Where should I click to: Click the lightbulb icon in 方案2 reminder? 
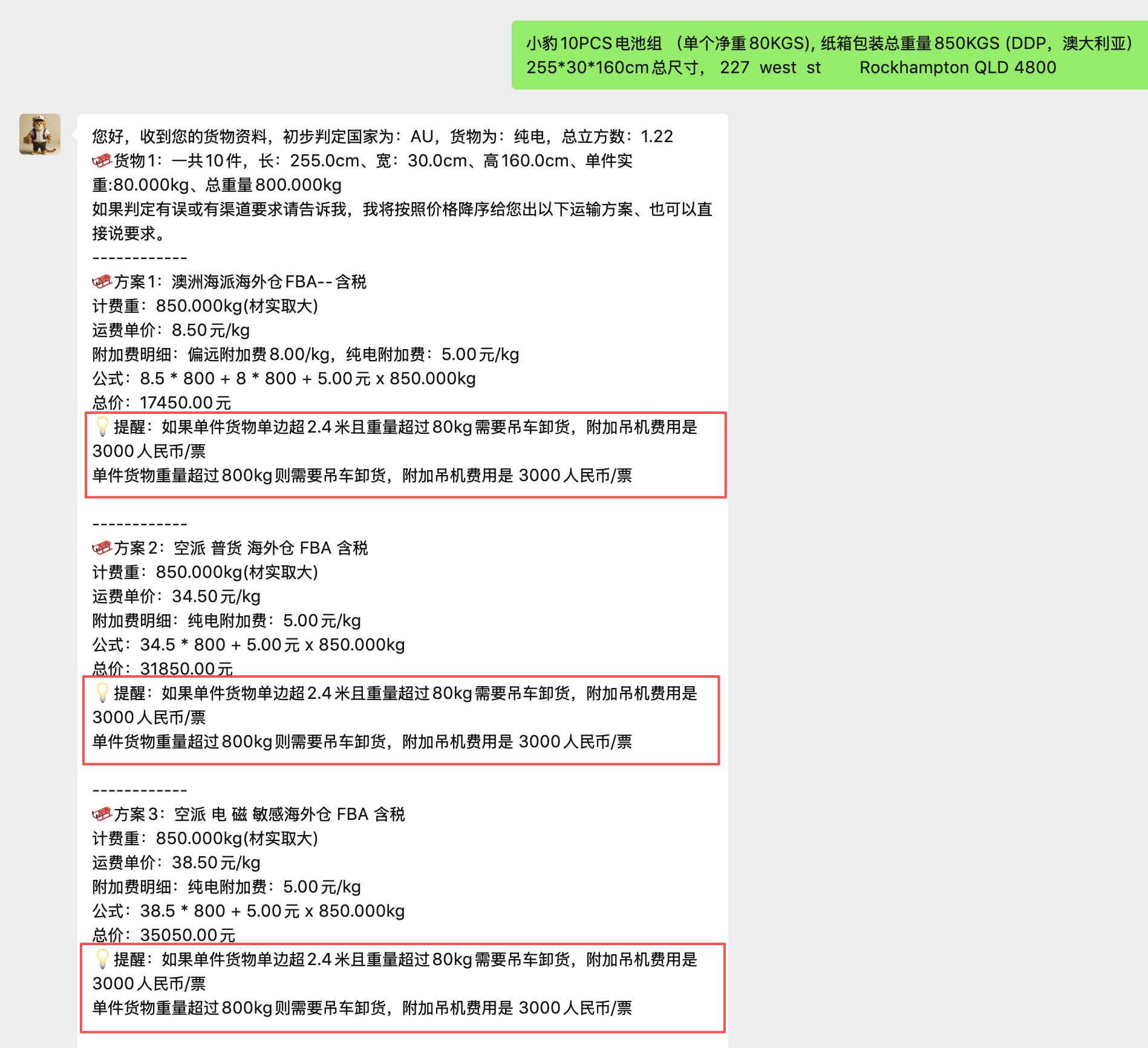coord(102,693)
